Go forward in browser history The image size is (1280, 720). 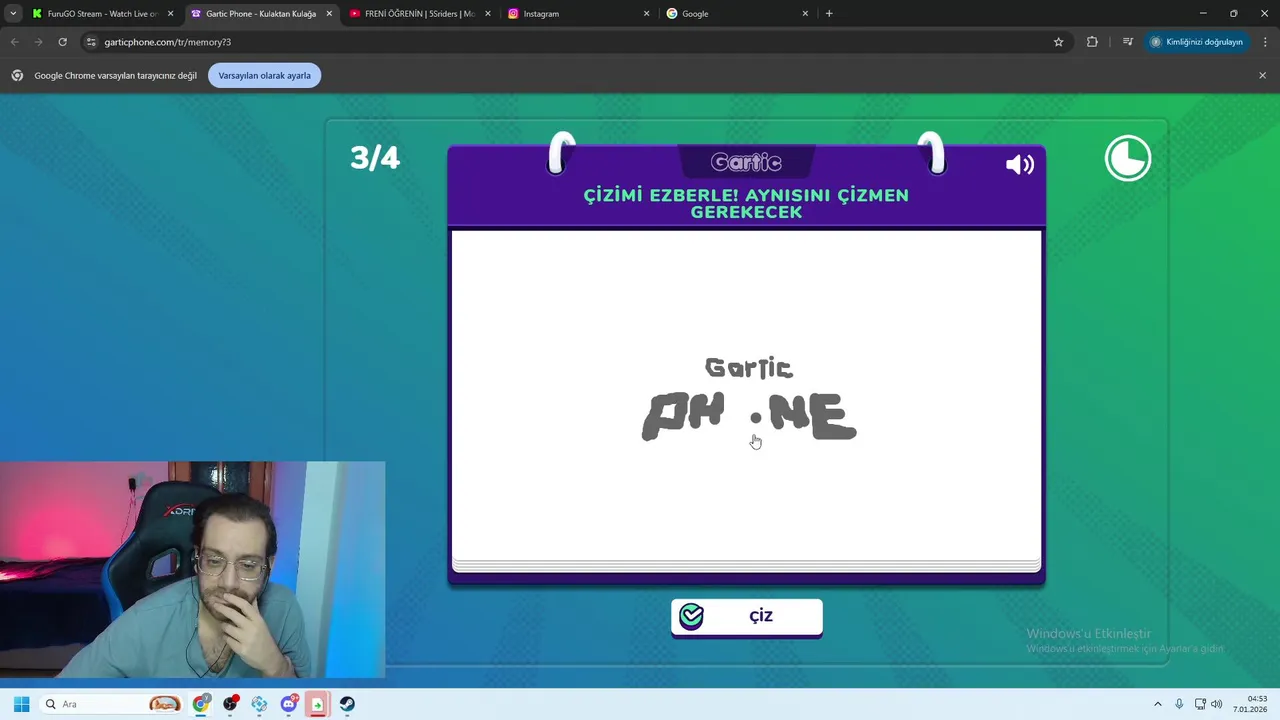pyautogui.click(x=38, y=42)
